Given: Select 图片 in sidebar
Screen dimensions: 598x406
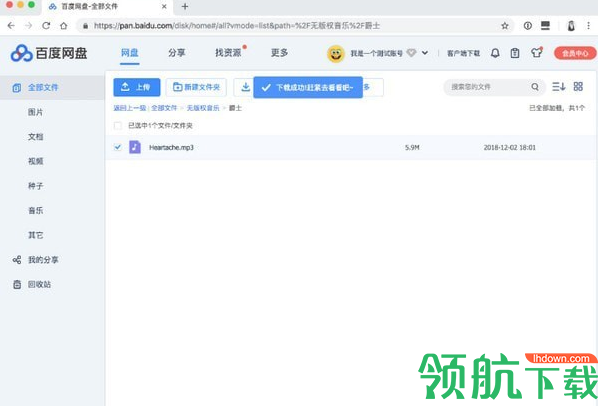Looking at the screenshot, I should click(x=35, y=112).
